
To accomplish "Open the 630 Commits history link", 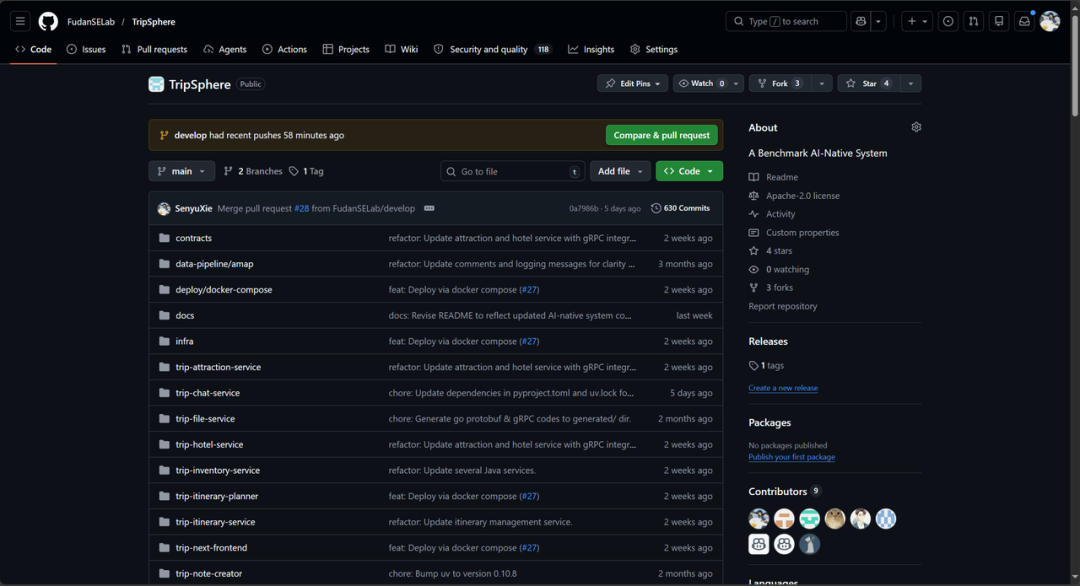I will 681,208.
